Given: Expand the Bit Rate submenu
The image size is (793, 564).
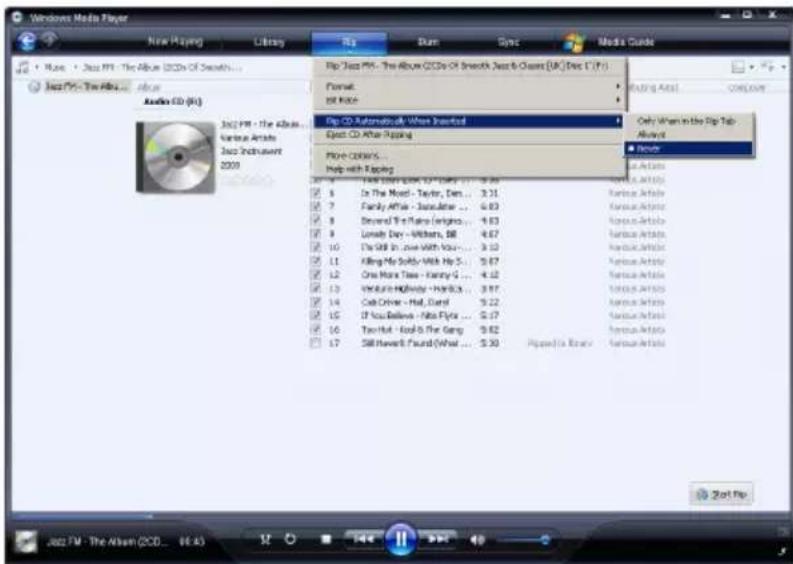Looking at the screenshot, I should (469, 100).
